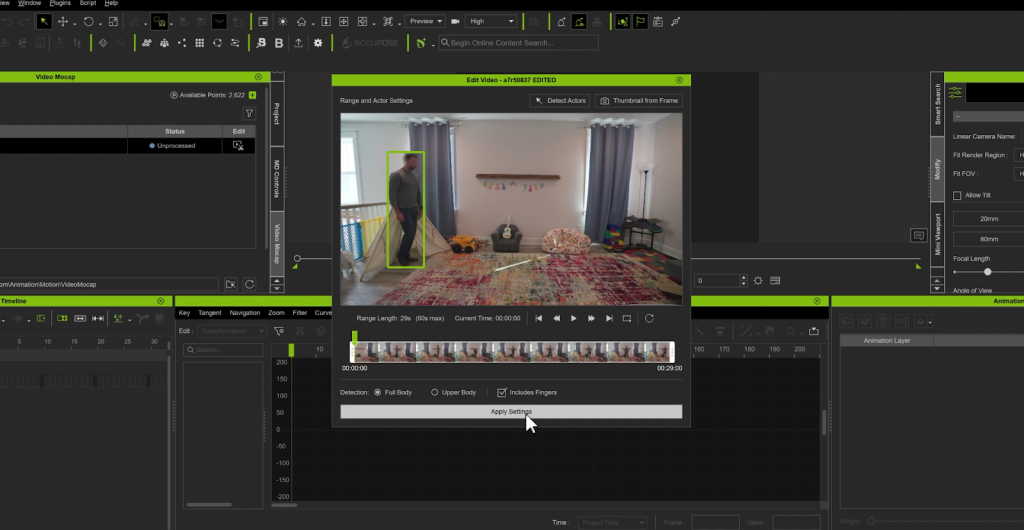Screen dimensions: 1024x530
Task: Click the edit video icon beside Unprocessed
Action: click(x=238, y=145)
